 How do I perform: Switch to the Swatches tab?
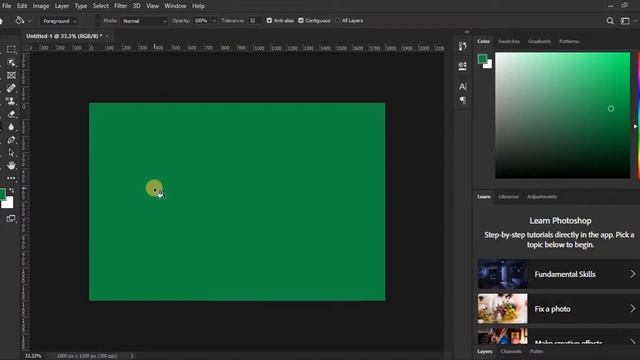tap(509, 41)
